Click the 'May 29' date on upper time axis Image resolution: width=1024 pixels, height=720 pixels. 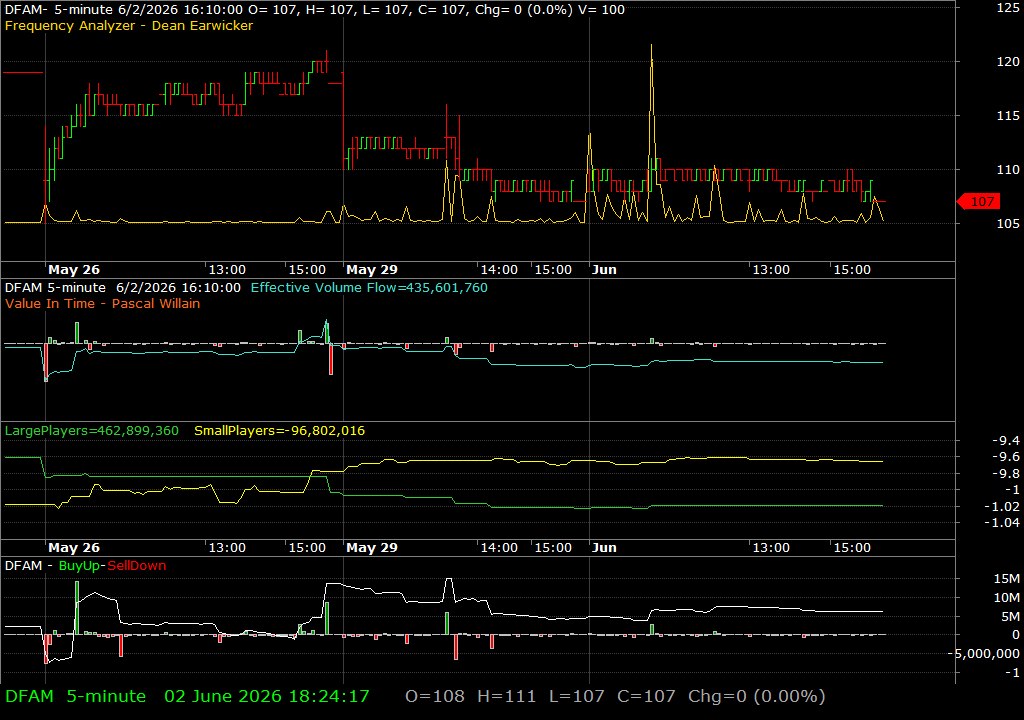coord(372,269)
